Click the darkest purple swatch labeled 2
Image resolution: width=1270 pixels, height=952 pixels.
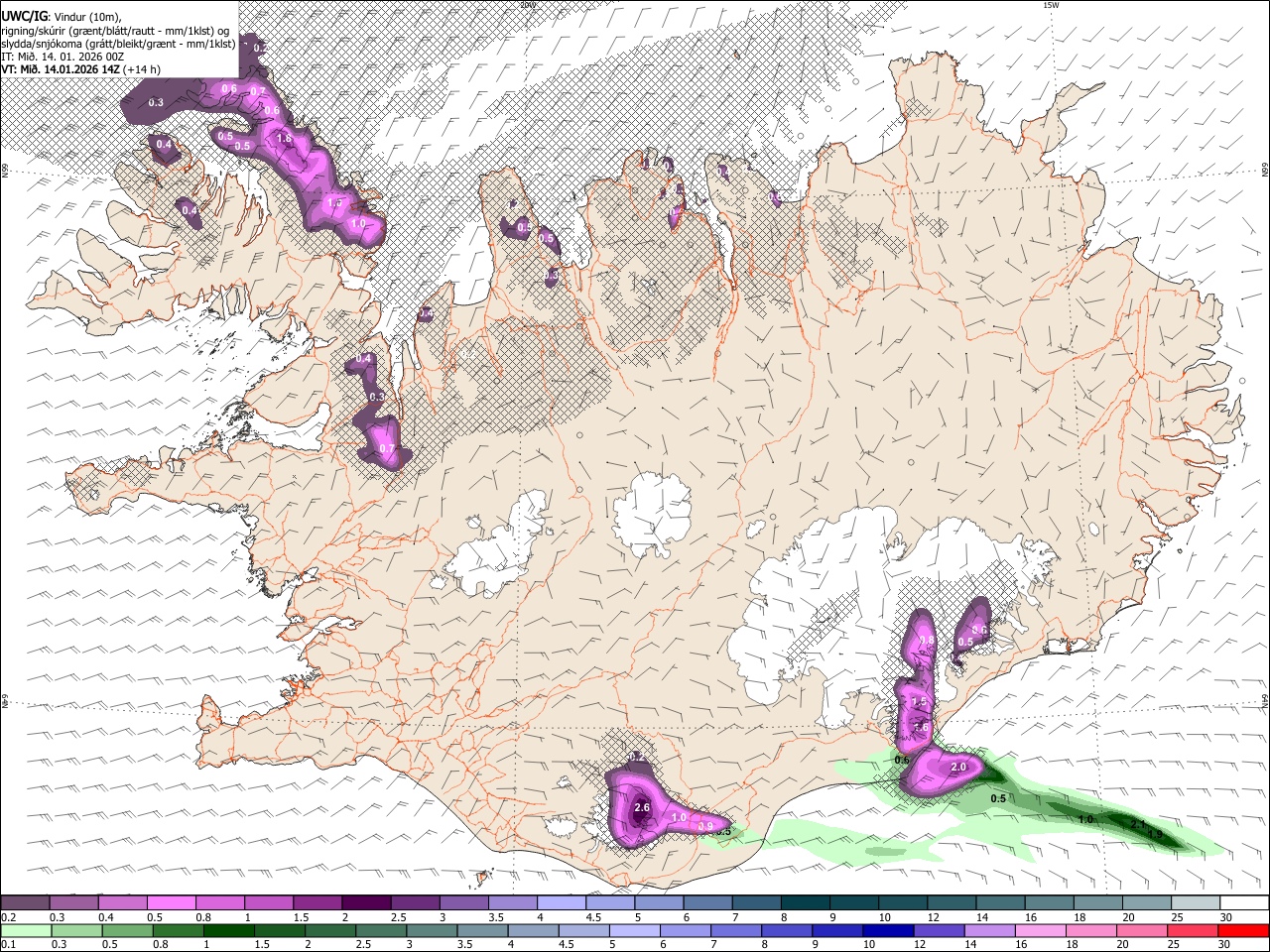365,902
